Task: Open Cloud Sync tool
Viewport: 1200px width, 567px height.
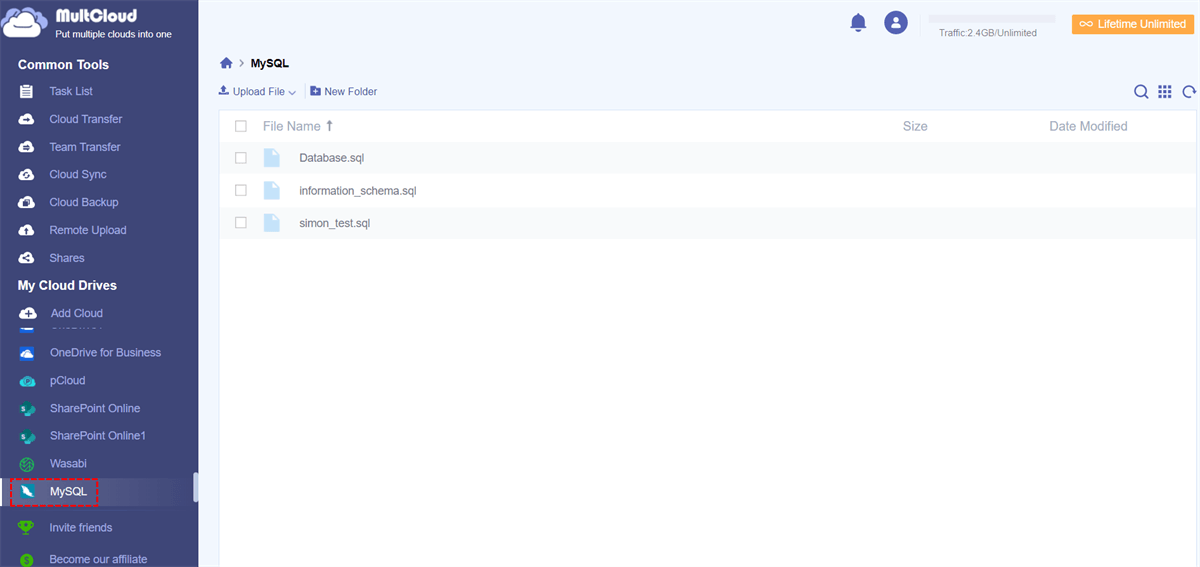Action: (78, 174)
